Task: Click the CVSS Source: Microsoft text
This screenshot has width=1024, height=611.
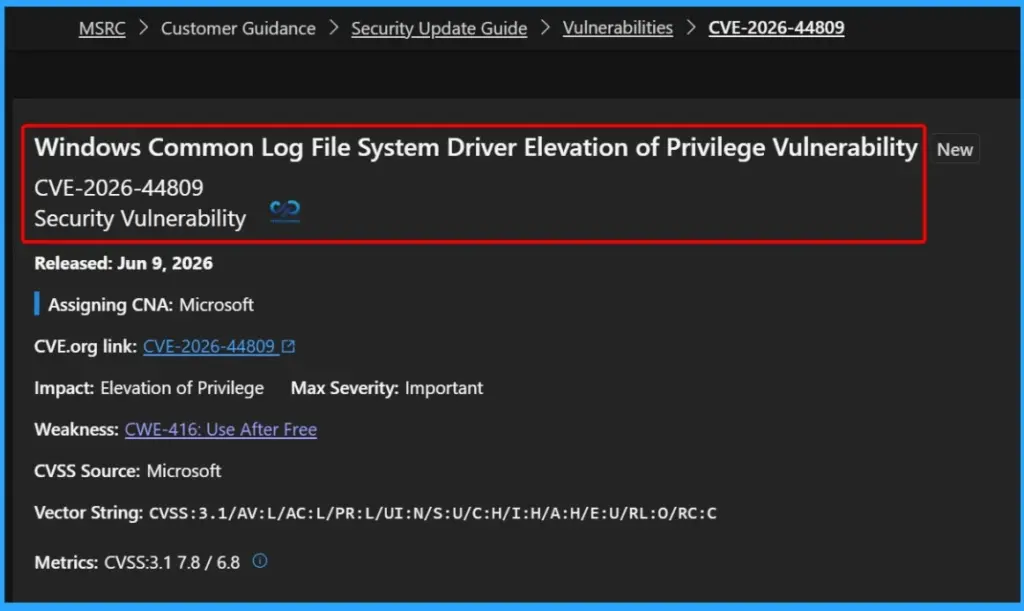Action: [127, 471]
